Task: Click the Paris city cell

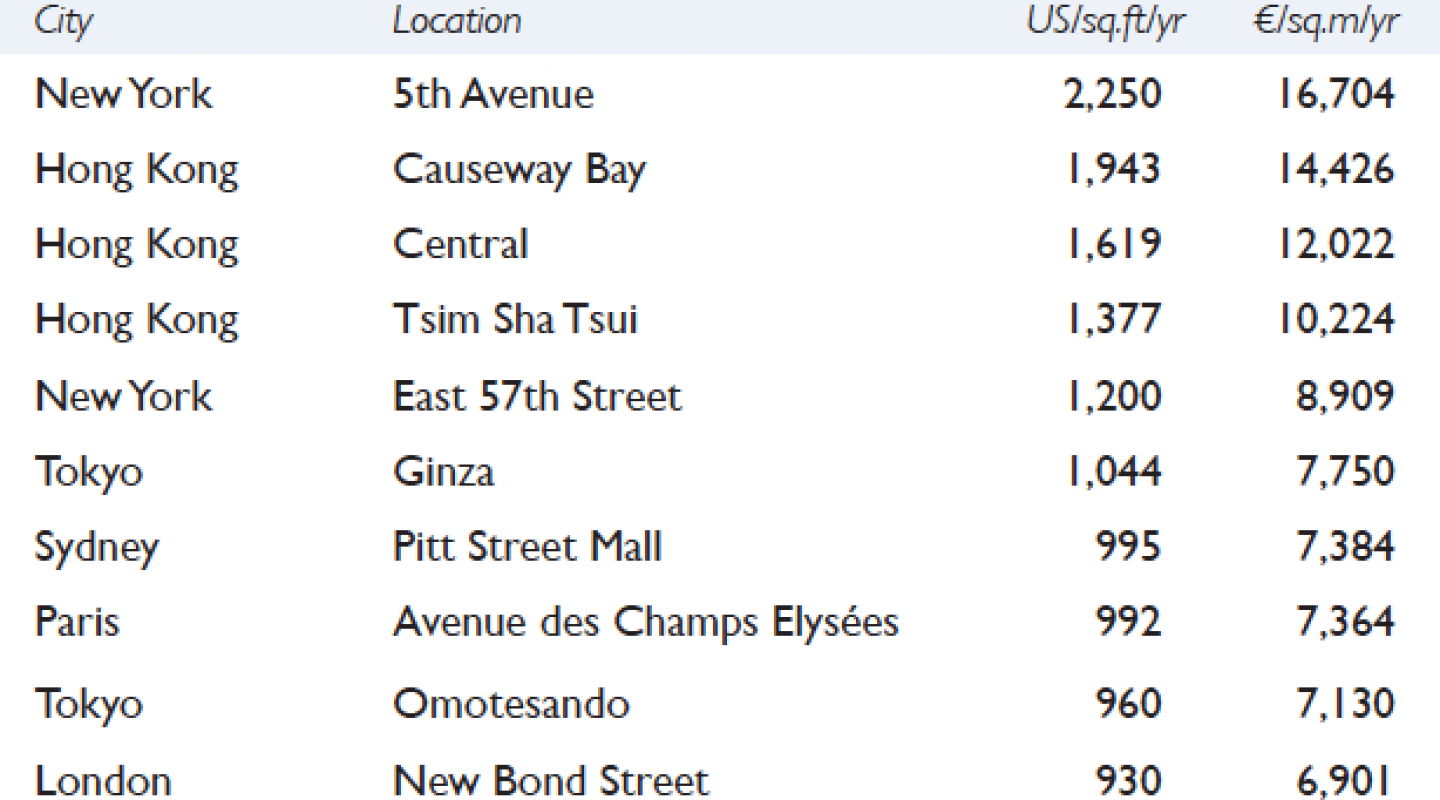Action: click(77, 622)
